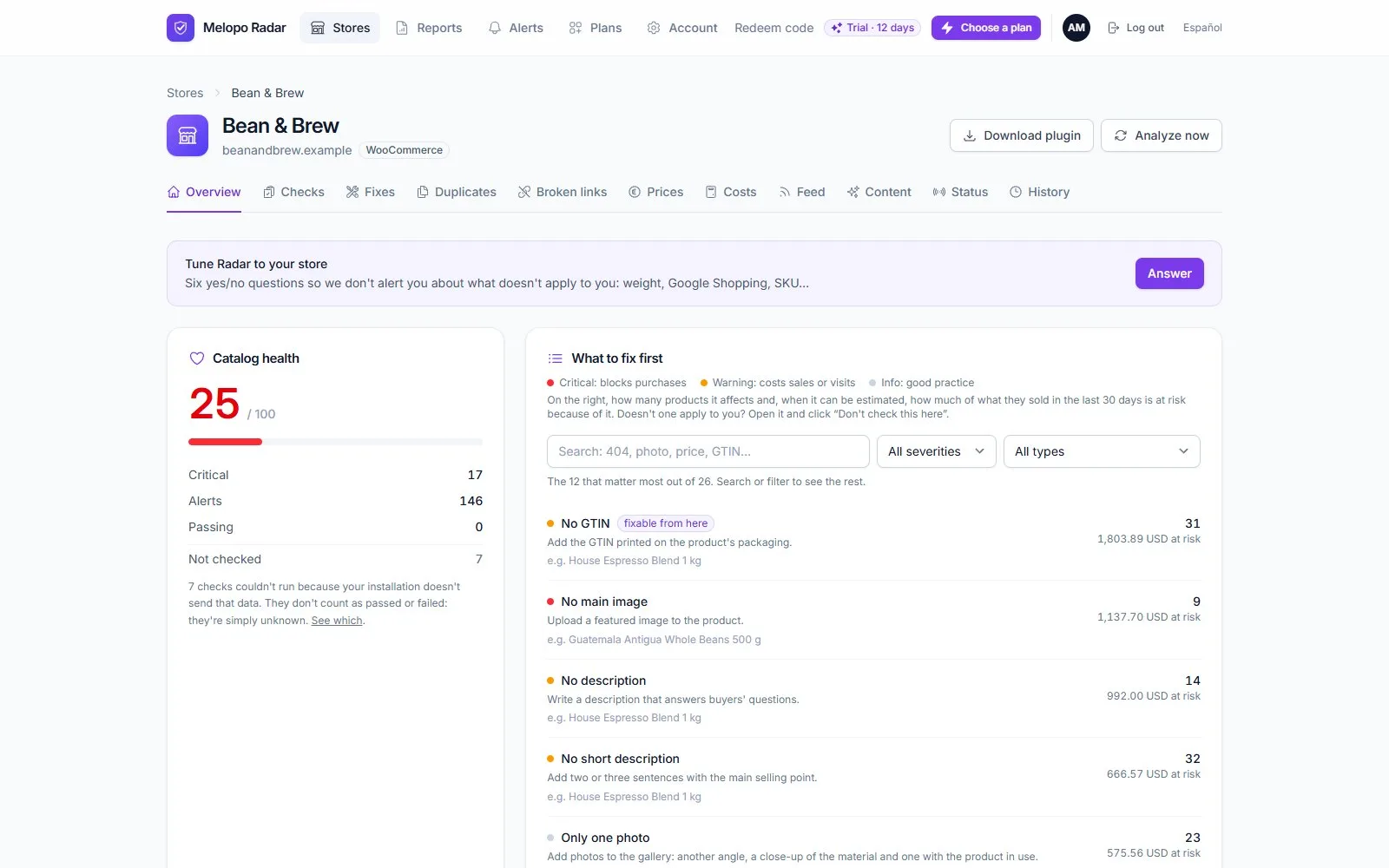Open the Duplicates tab

pyautogui.click(x=457, y=192)
